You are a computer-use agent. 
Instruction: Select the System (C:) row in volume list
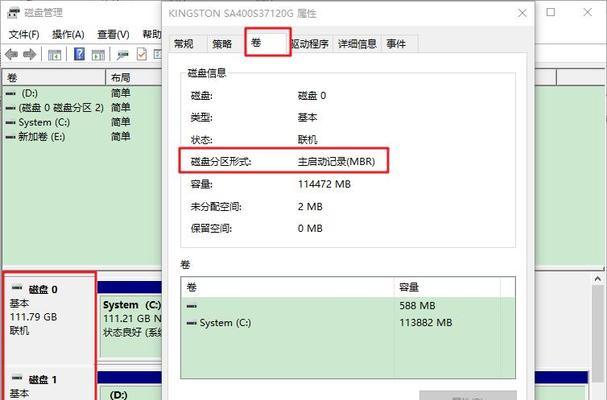click(82, 122)
